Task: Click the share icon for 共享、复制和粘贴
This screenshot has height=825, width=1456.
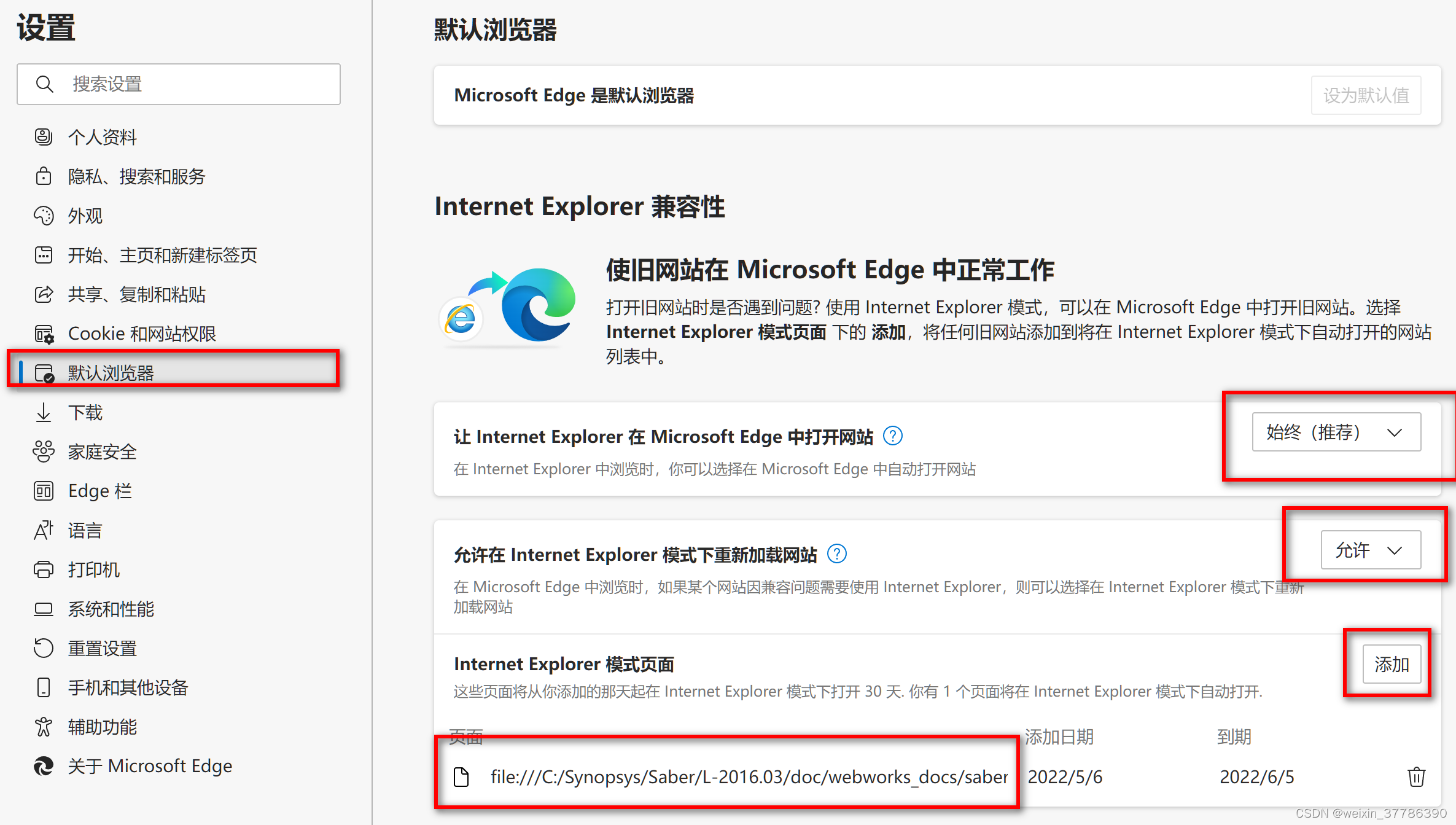Action: pyautogui.click(x=44, y=294)
